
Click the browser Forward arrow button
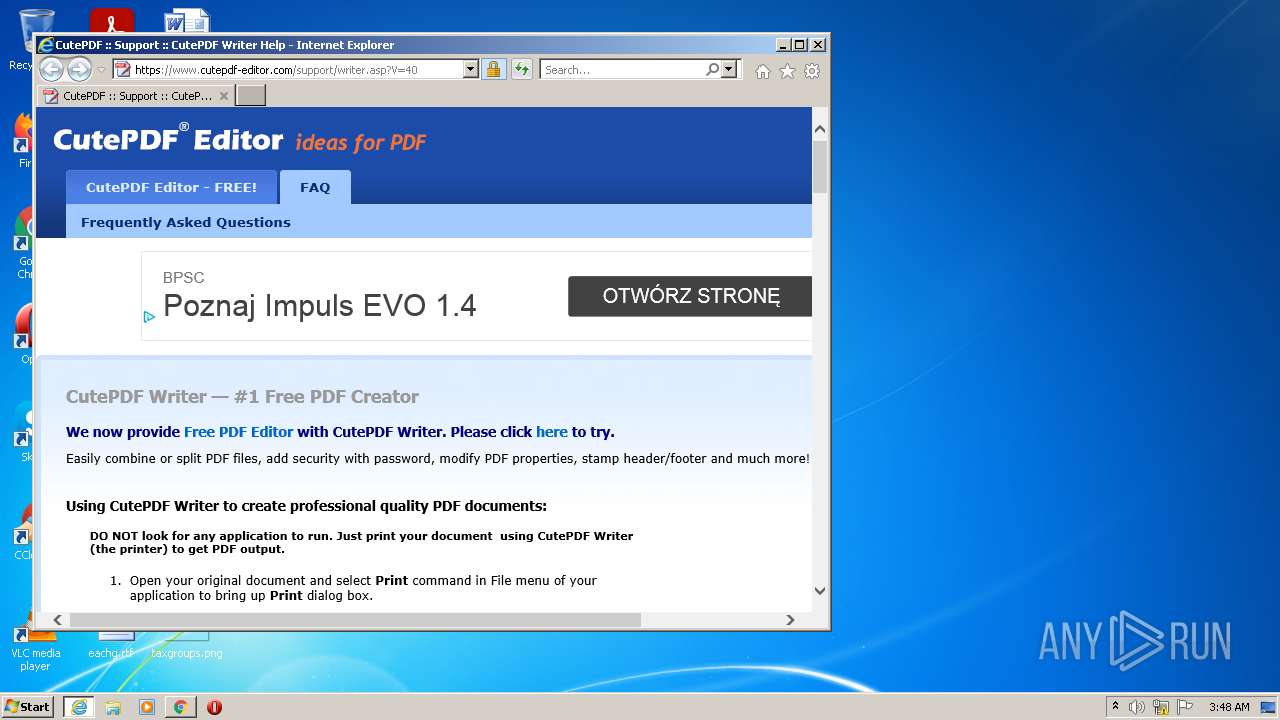coord(79,69)
